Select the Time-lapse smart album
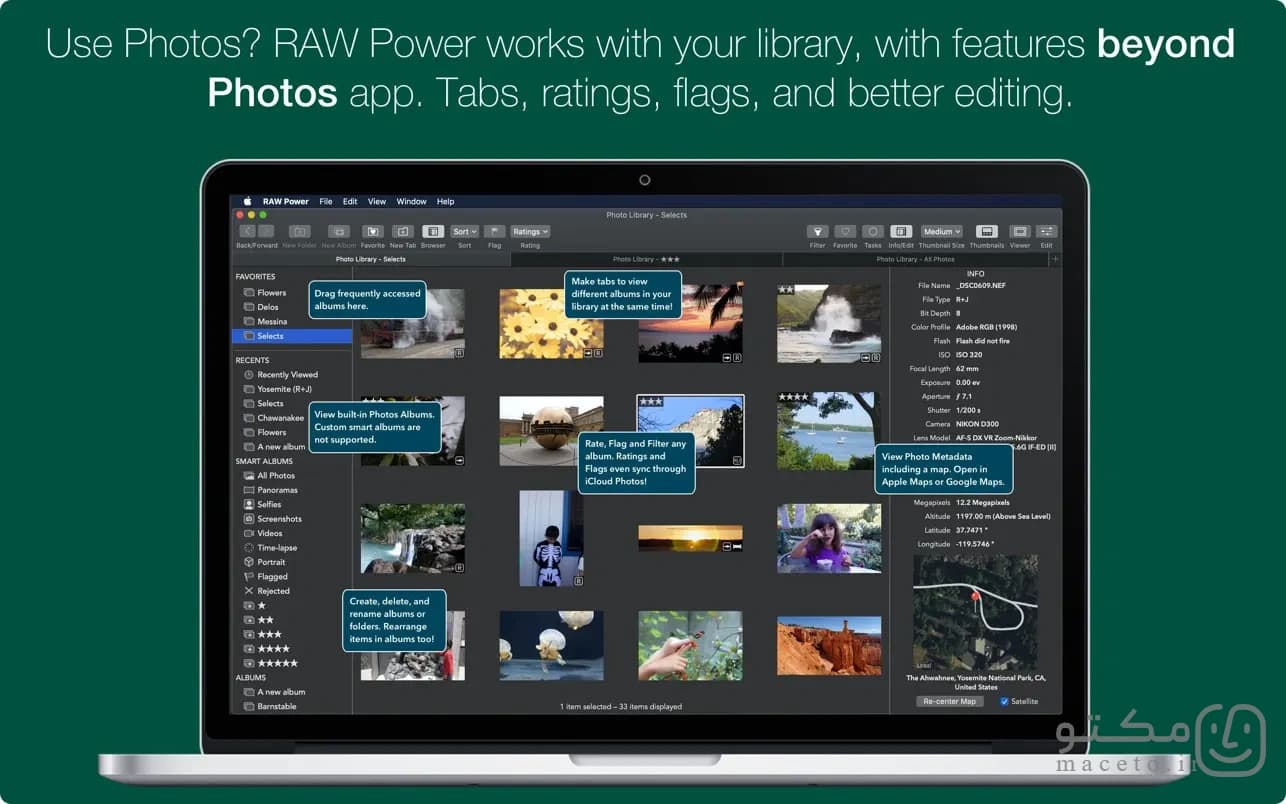This screenshot has height=804, width=1286. coord(270,548)
